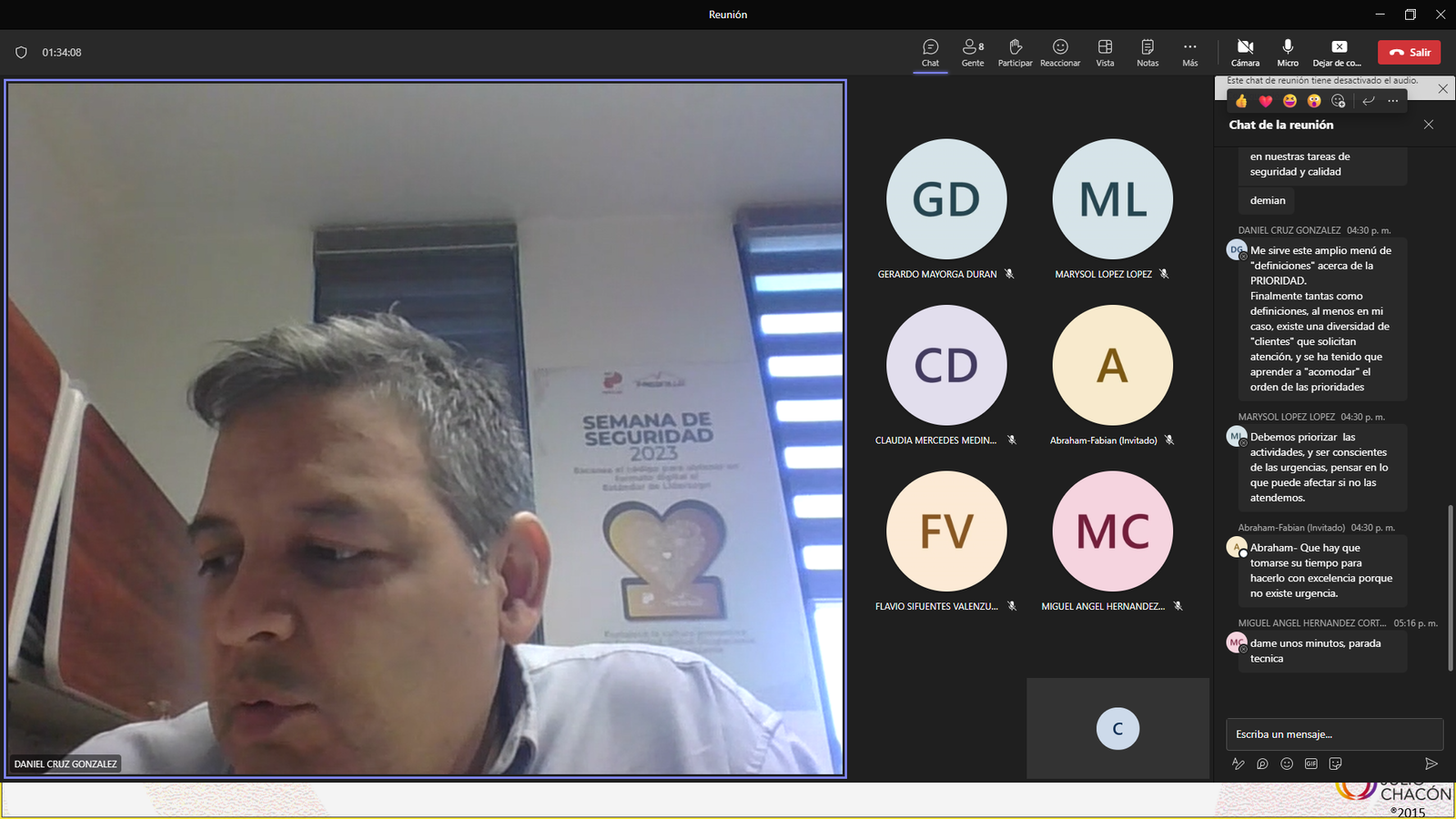Open the Gente participants panel
Image resolution: width=1456 pixels, height=819 pixels.
coord(973,52)
